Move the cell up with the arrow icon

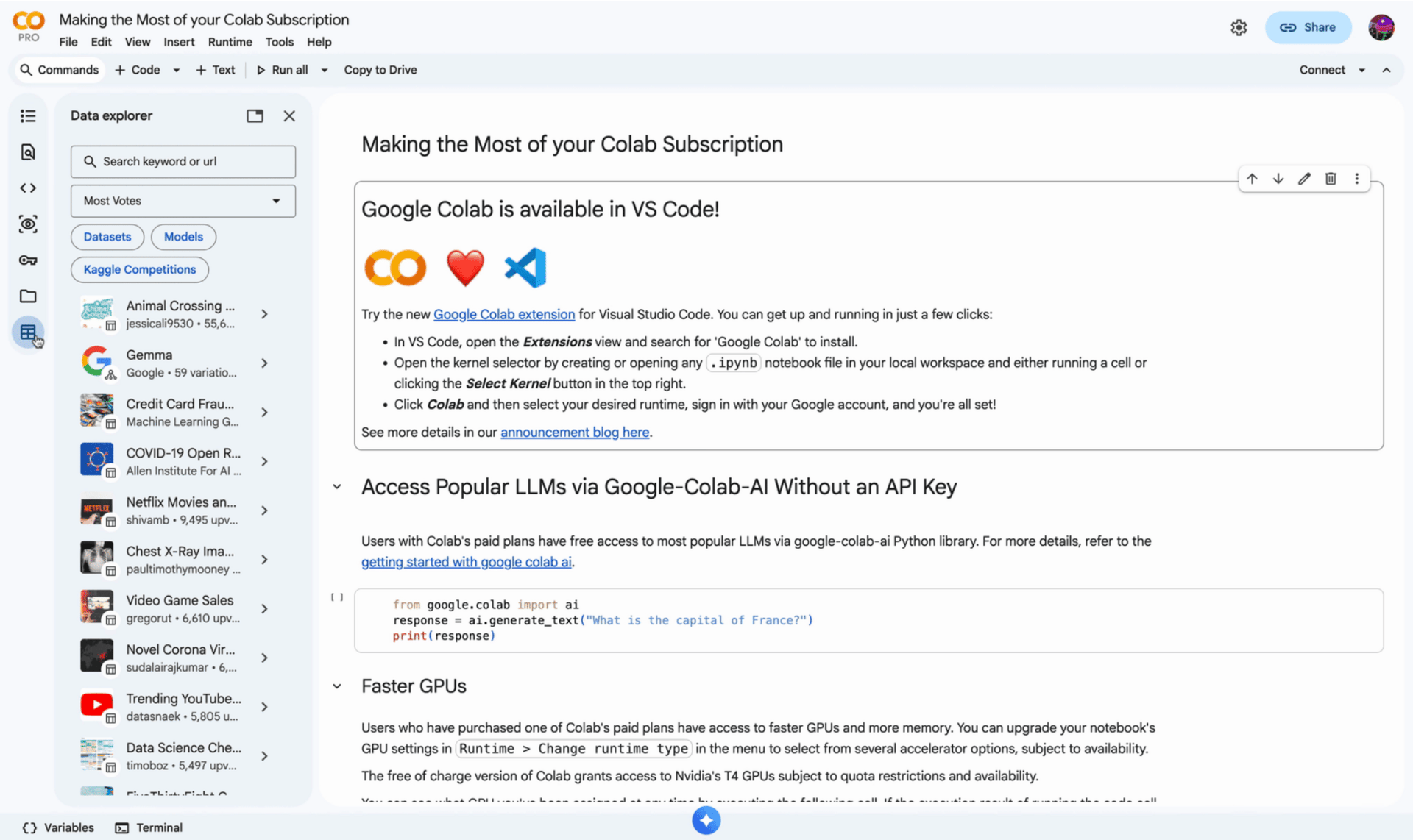(1252, 179)
